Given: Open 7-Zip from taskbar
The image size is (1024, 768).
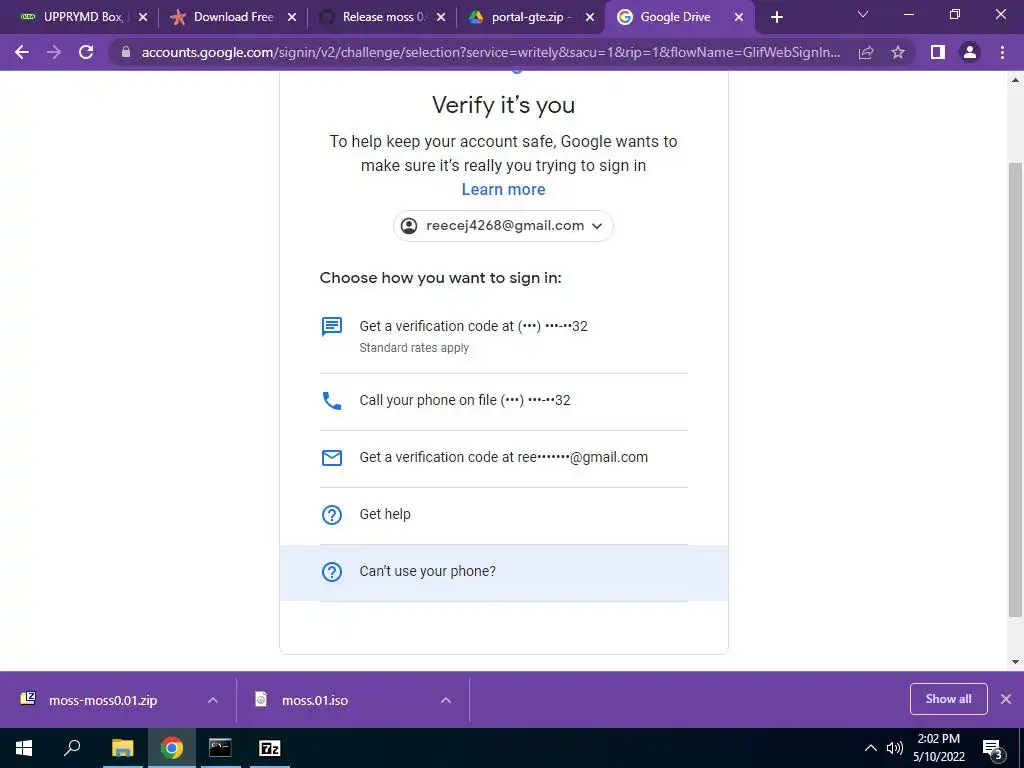Looking at the screenshot, I should (x=270, y=748).
